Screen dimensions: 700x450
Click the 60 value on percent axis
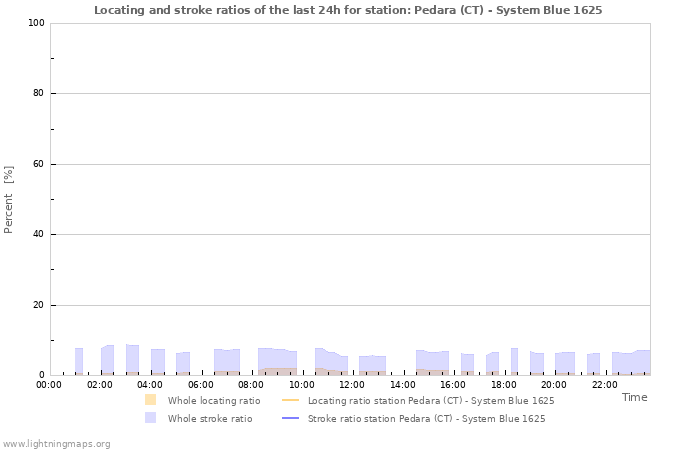tap(38, 164)
